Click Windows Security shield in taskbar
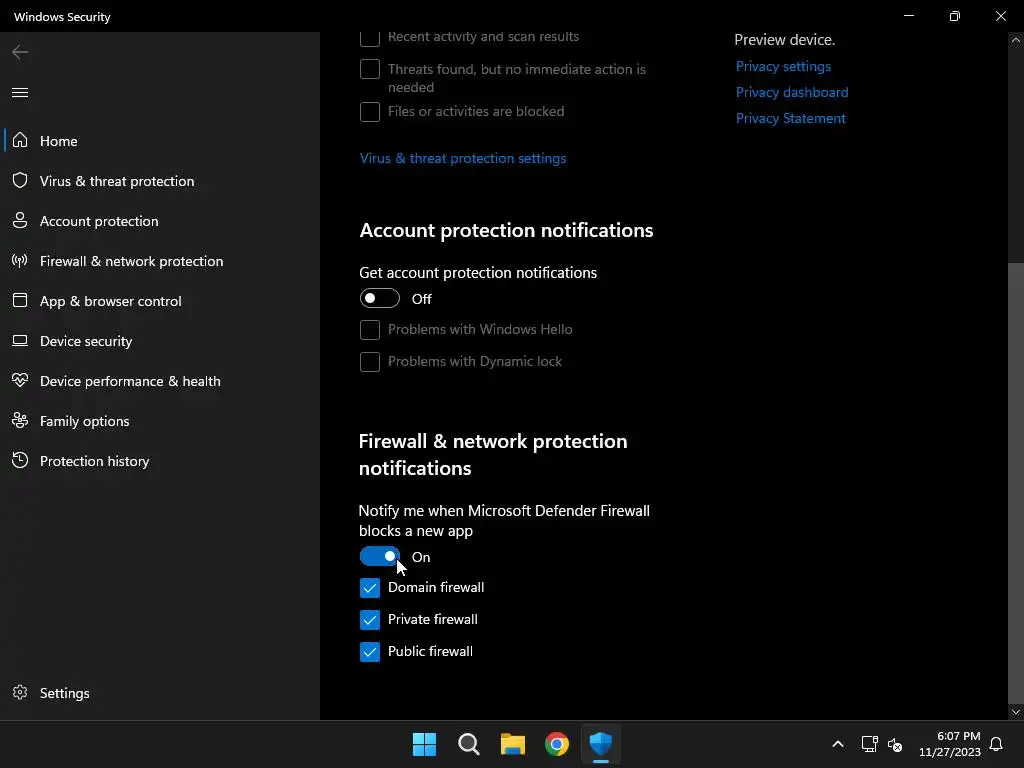1024x768 pixels. pos(601,744)
